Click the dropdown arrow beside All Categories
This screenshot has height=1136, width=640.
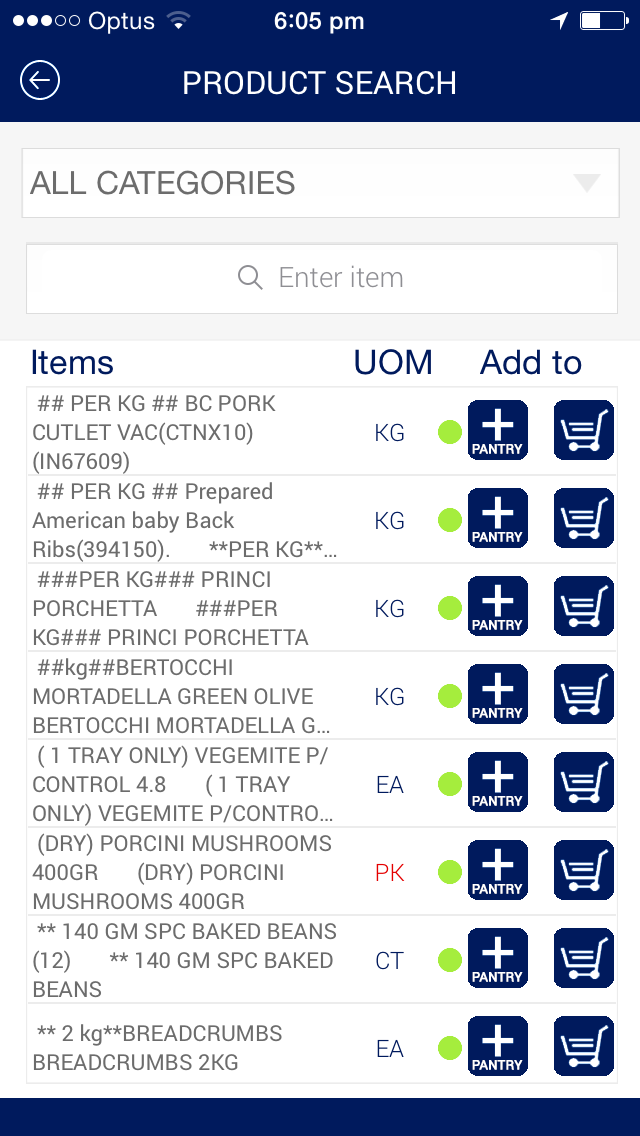point(586,183)
